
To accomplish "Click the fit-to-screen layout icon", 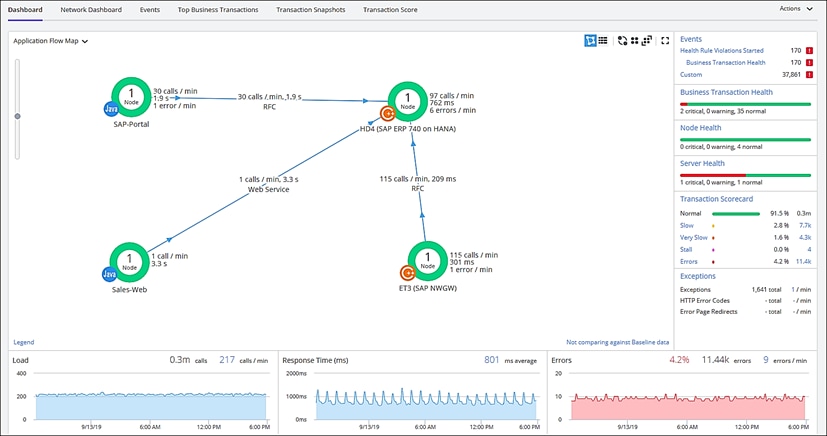I will coord(647,41).
